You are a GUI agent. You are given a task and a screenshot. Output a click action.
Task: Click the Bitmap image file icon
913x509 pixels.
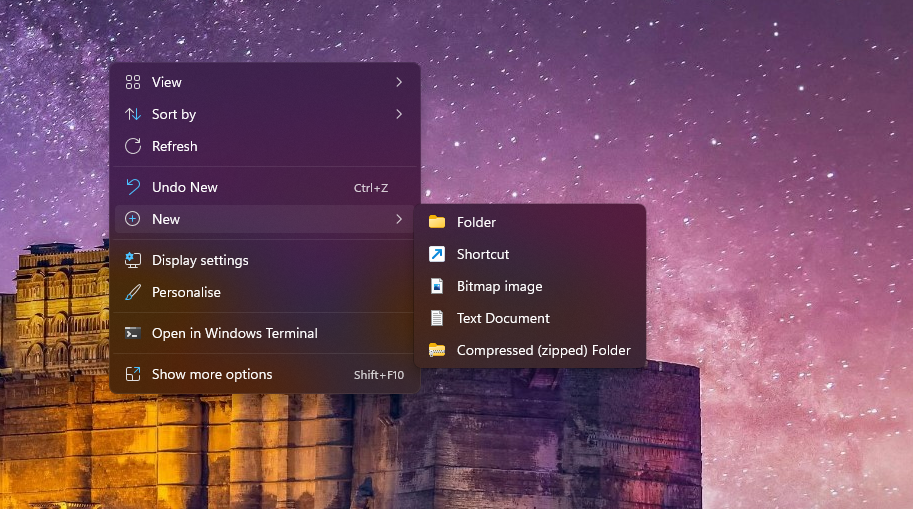(x=437, y=286)
